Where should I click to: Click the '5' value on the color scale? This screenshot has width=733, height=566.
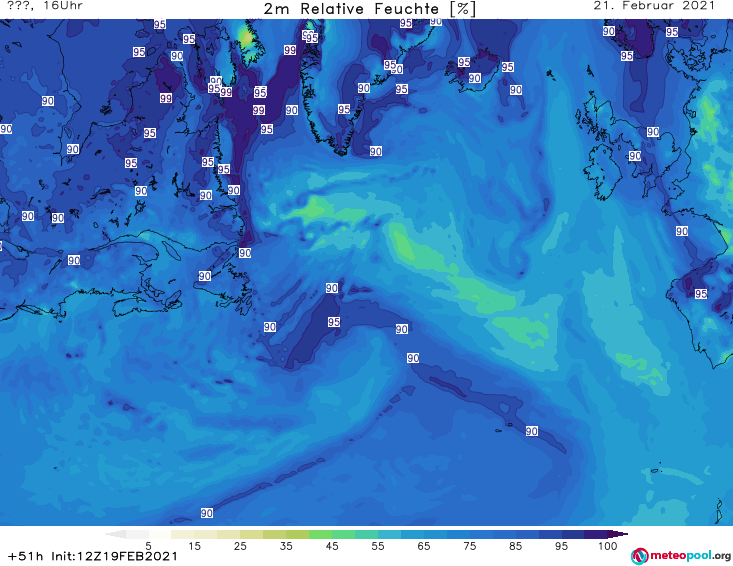(x=148, y=545)
